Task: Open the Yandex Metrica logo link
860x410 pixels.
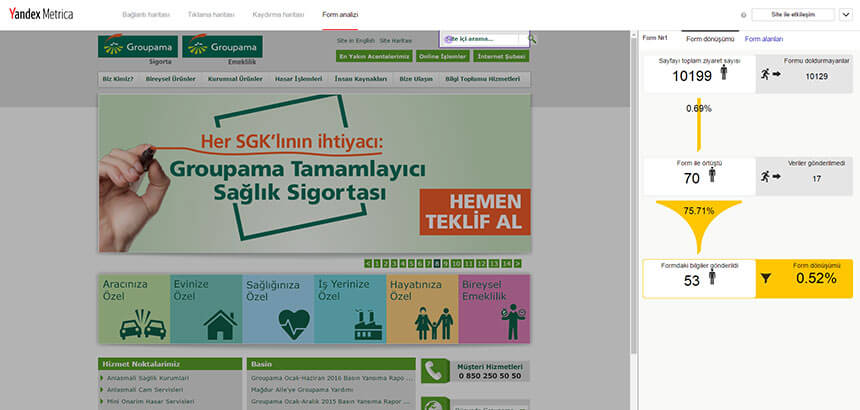Action: pos(41,15)
